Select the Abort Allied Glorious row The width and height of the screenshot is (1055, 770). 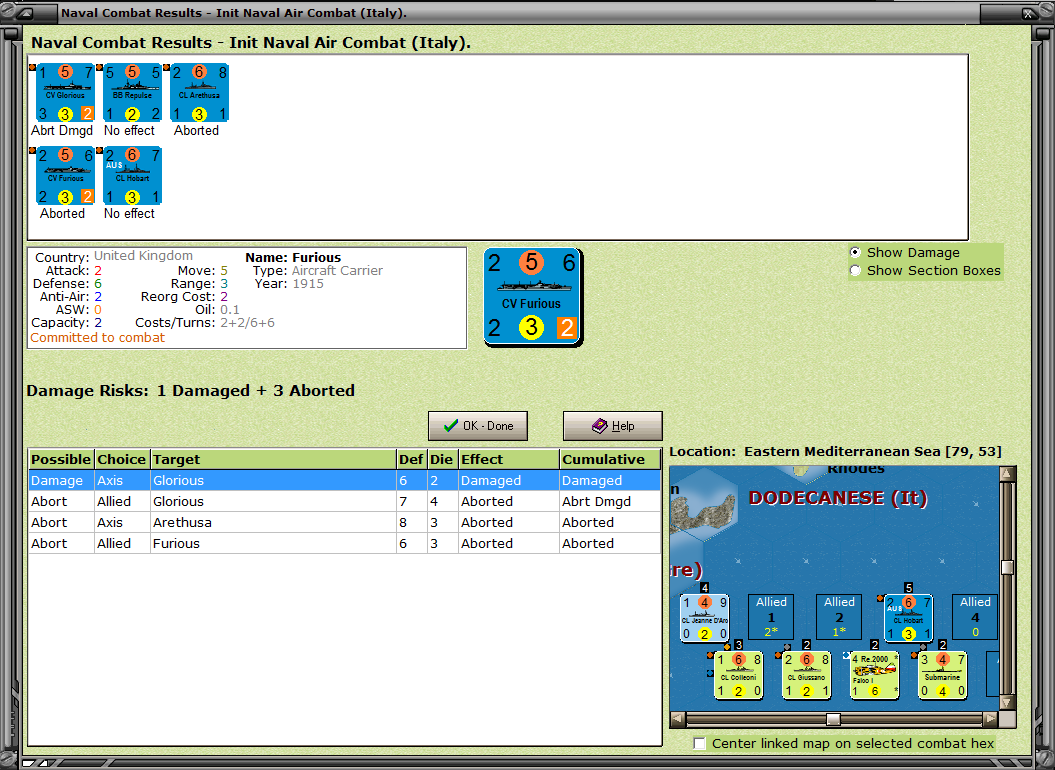tap(344, 501)
